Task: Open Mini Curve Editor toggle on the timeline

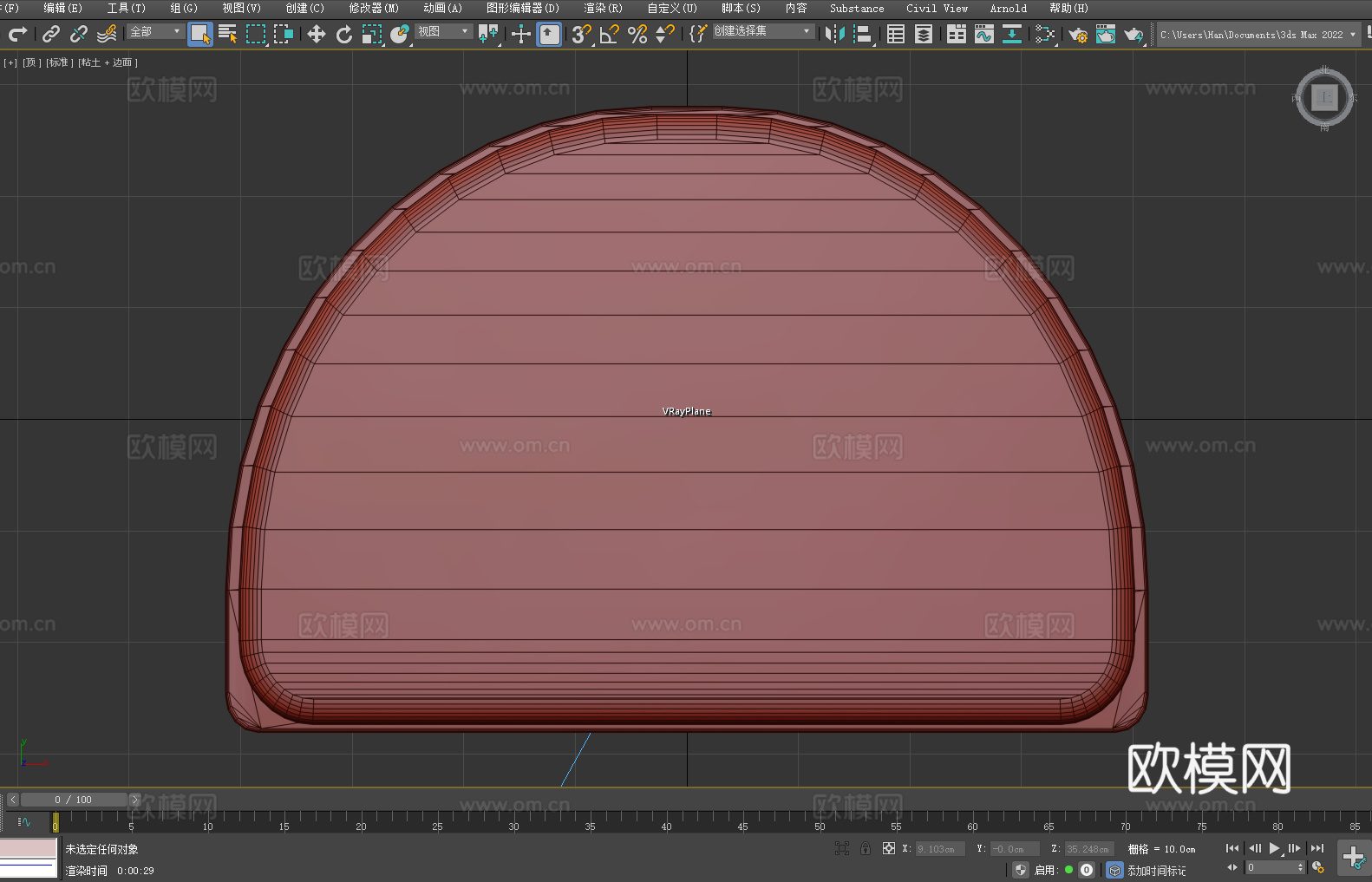Action: (x=23, y=821)
